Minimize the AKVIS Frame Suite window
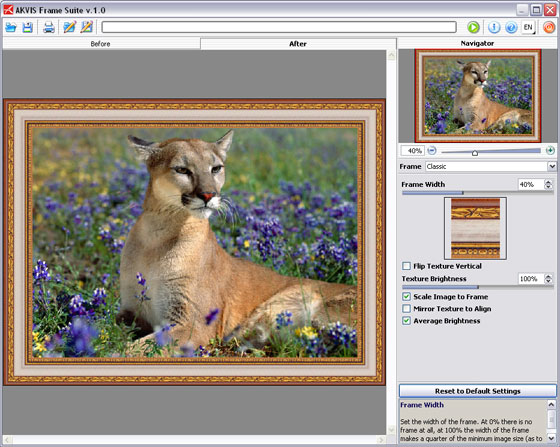Viewport: 560px width, 447px height. coord(522,10)
